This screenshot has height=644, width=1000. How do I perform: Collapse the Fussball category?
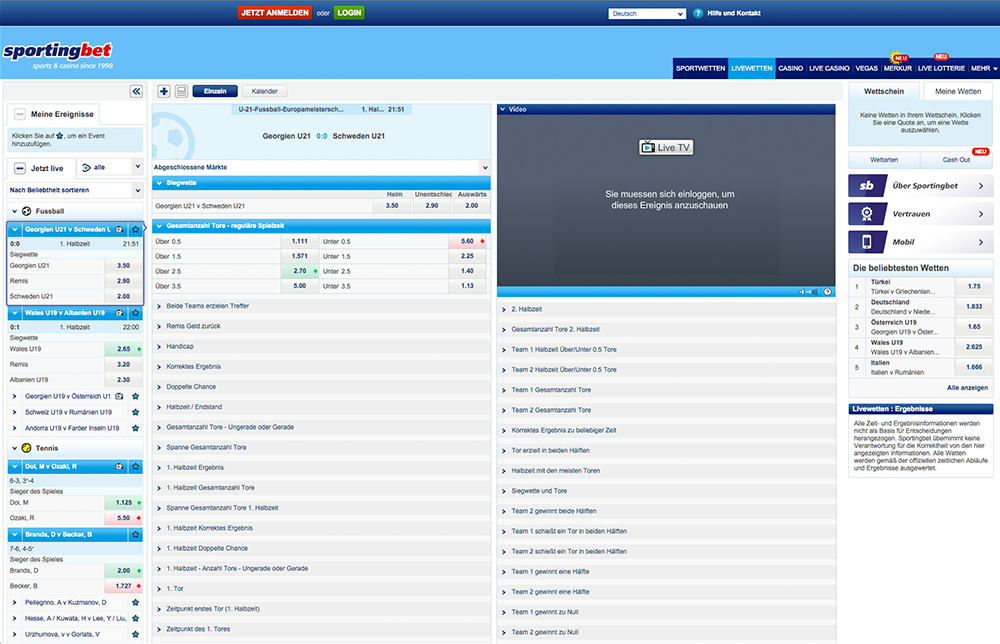15,211
